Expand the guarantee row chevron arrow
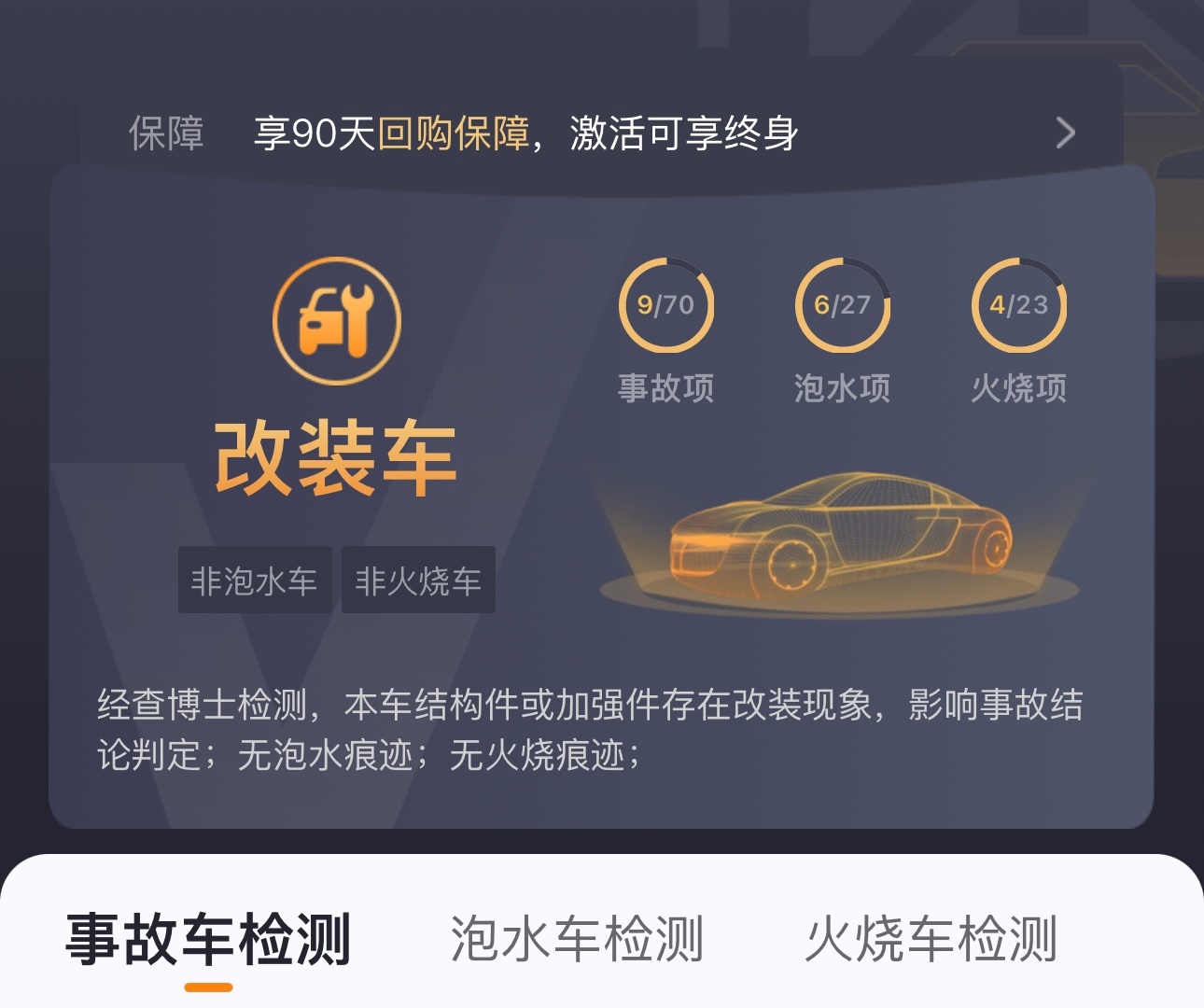 (x=1065, y=133)
